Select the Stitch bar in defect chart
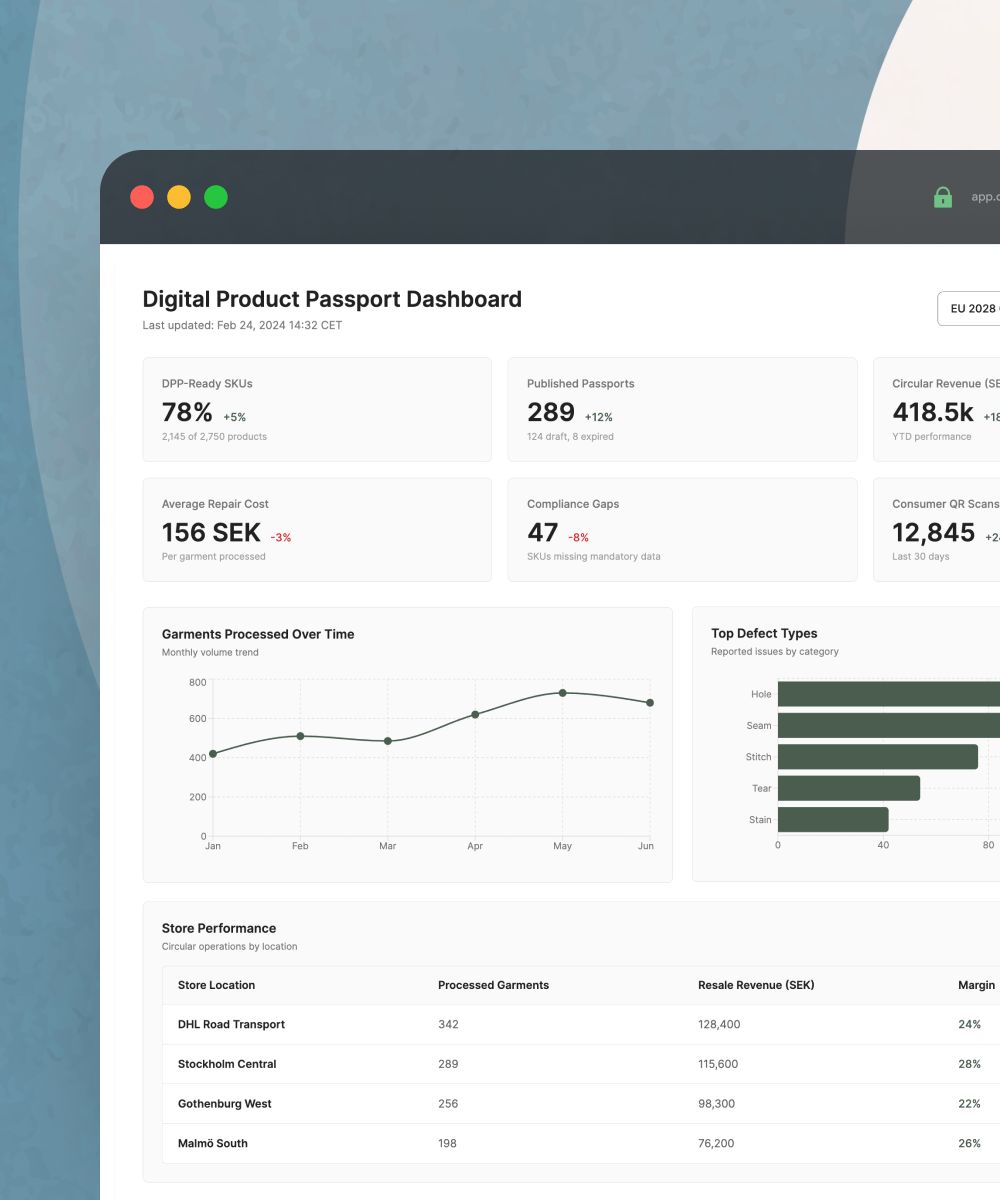The width and height of the screenshot is (1000, 1200). [x=878, y=757]
